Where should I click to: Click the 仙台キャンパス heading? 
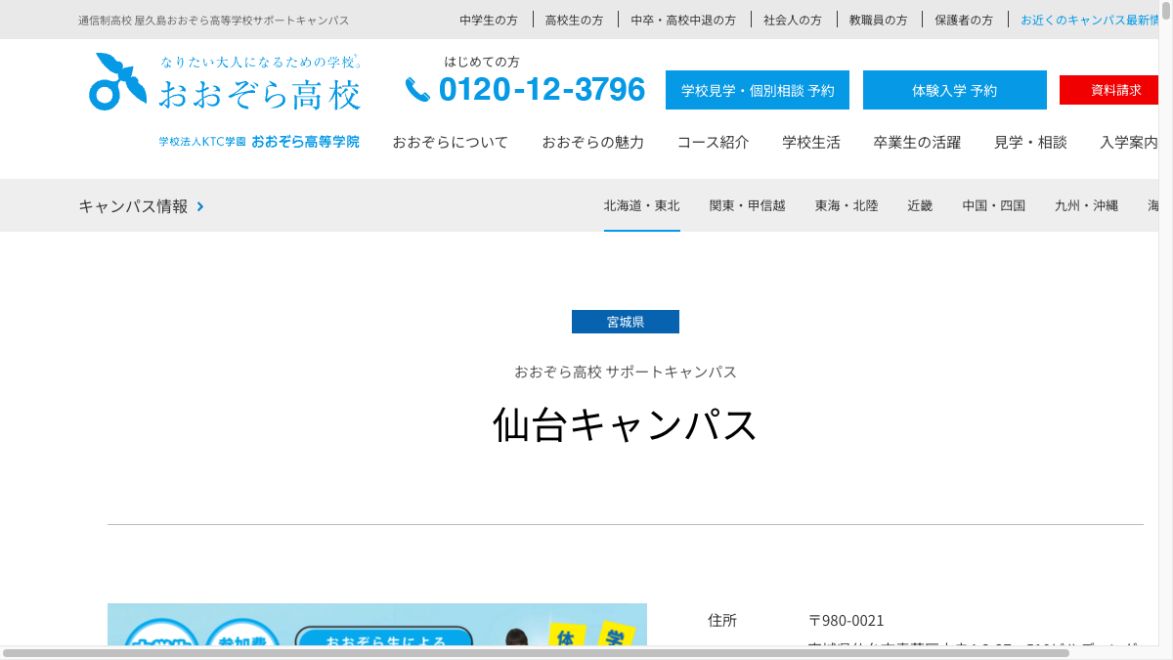pos(625,425)
